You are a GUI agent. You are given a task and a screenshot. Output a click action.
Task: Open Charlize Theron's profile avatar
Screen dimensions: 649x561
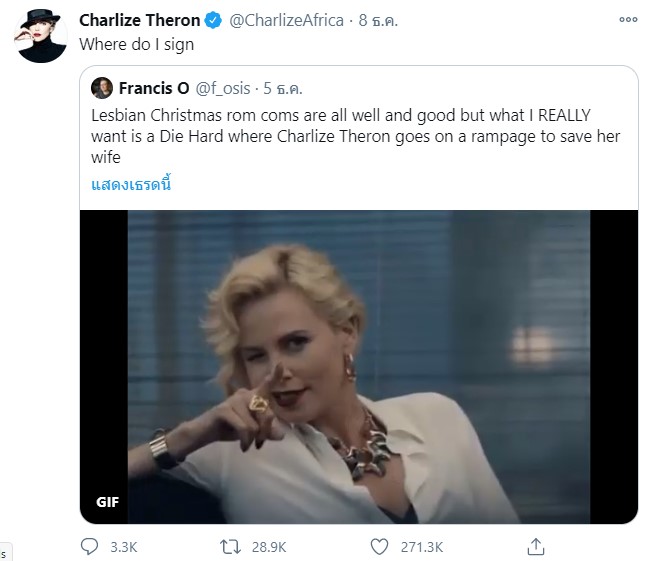[42, 38]
